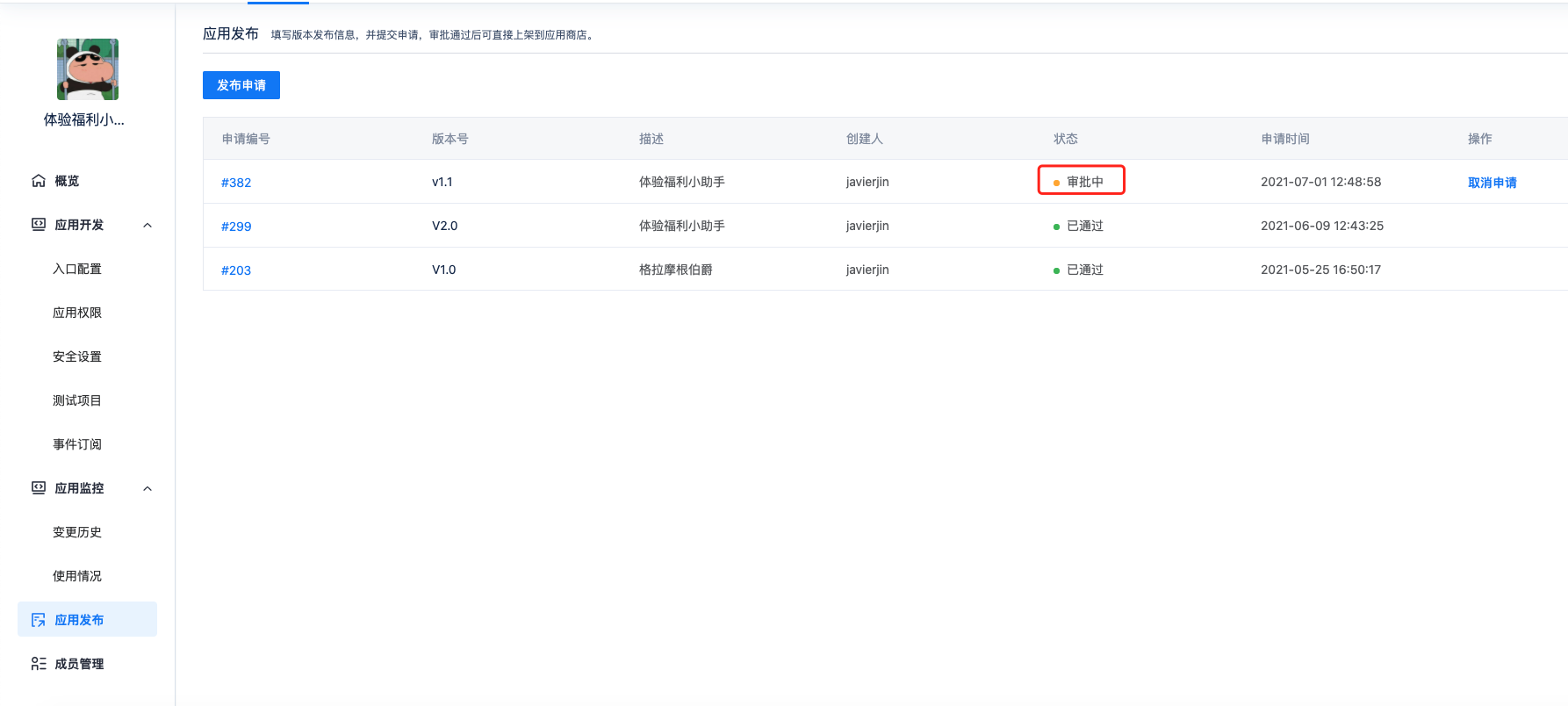Click the 已通过 status of #203

[1079, 270]
